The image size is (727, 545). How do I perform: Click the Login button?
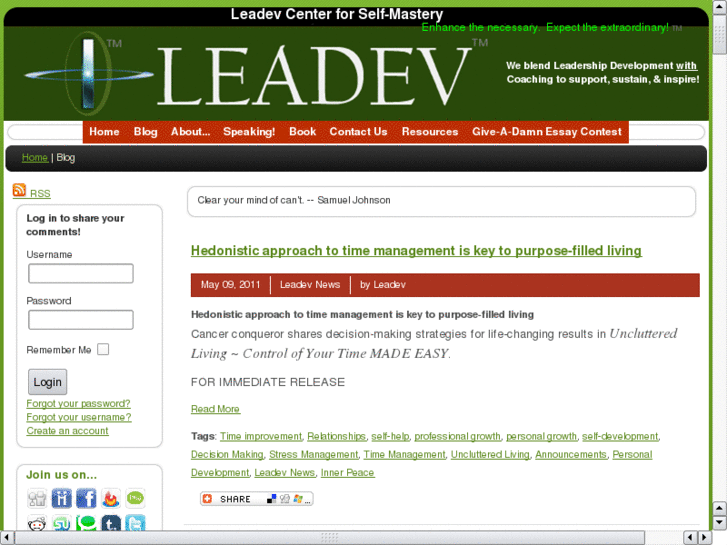point(47,382)
